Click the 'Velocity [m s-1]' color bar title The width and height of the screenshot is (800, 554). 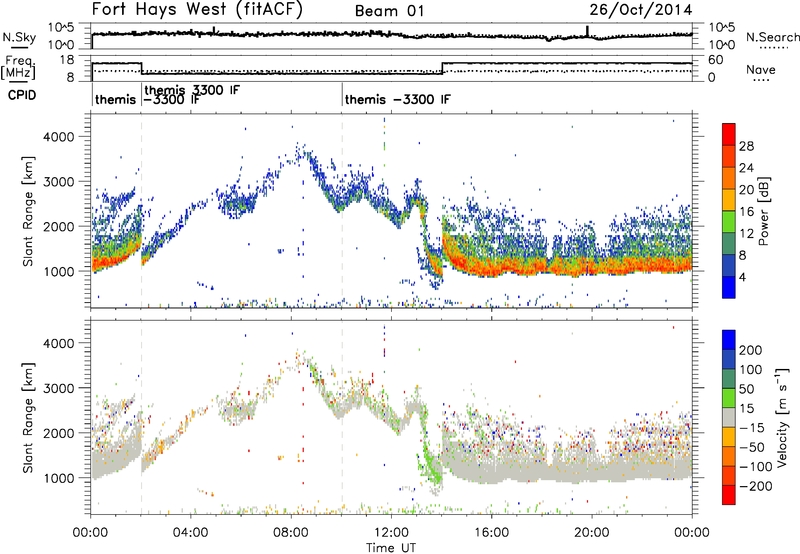(782, 417)
